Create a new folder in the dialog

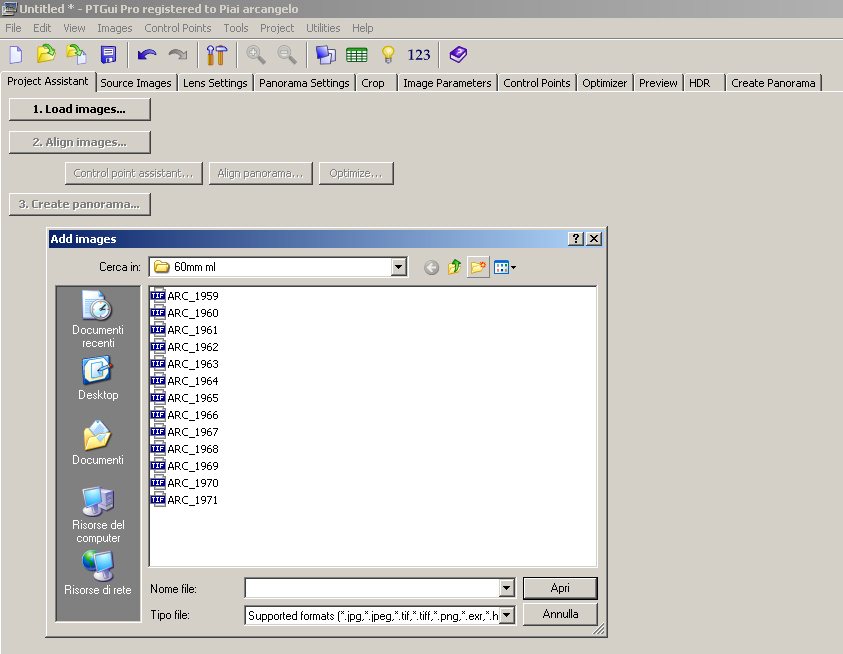click(478, 267)
